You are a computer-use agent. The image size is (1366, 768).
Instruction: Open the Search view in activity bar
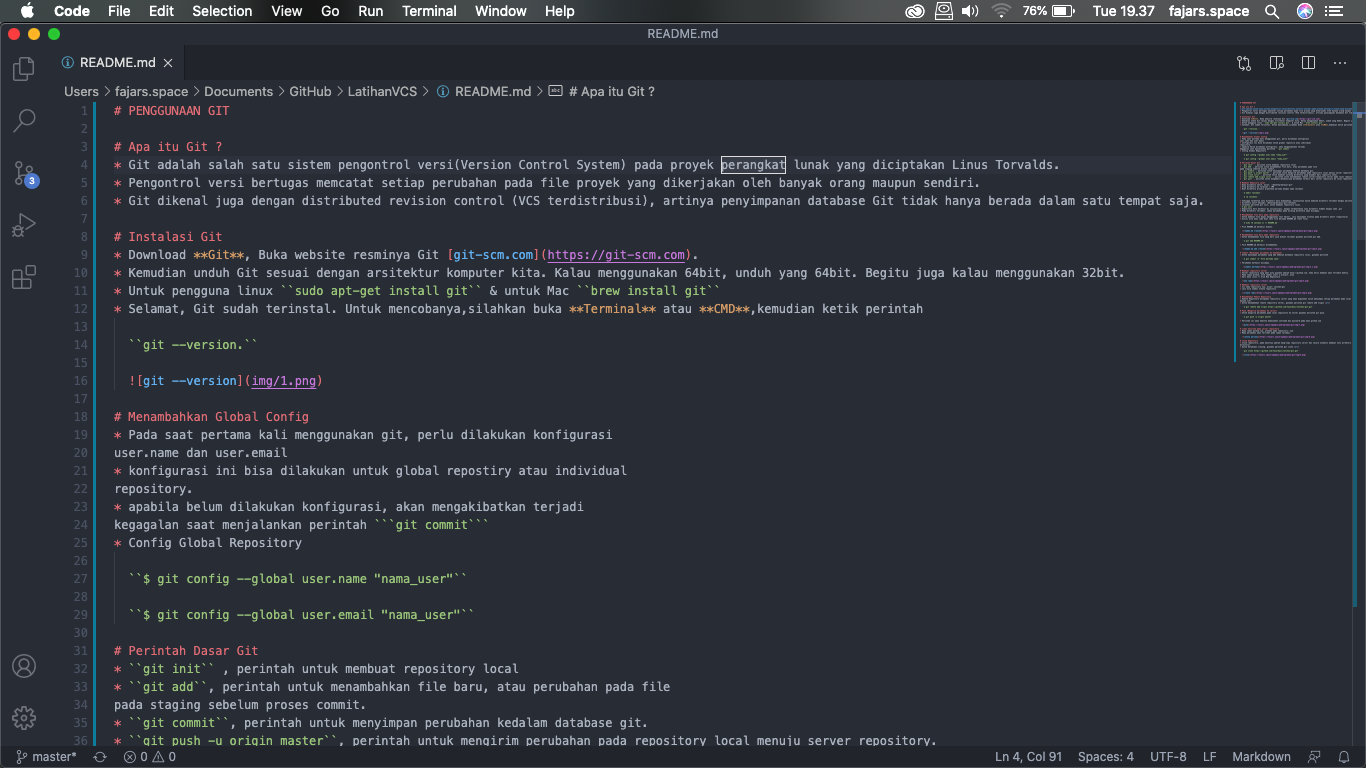point(24,121)
